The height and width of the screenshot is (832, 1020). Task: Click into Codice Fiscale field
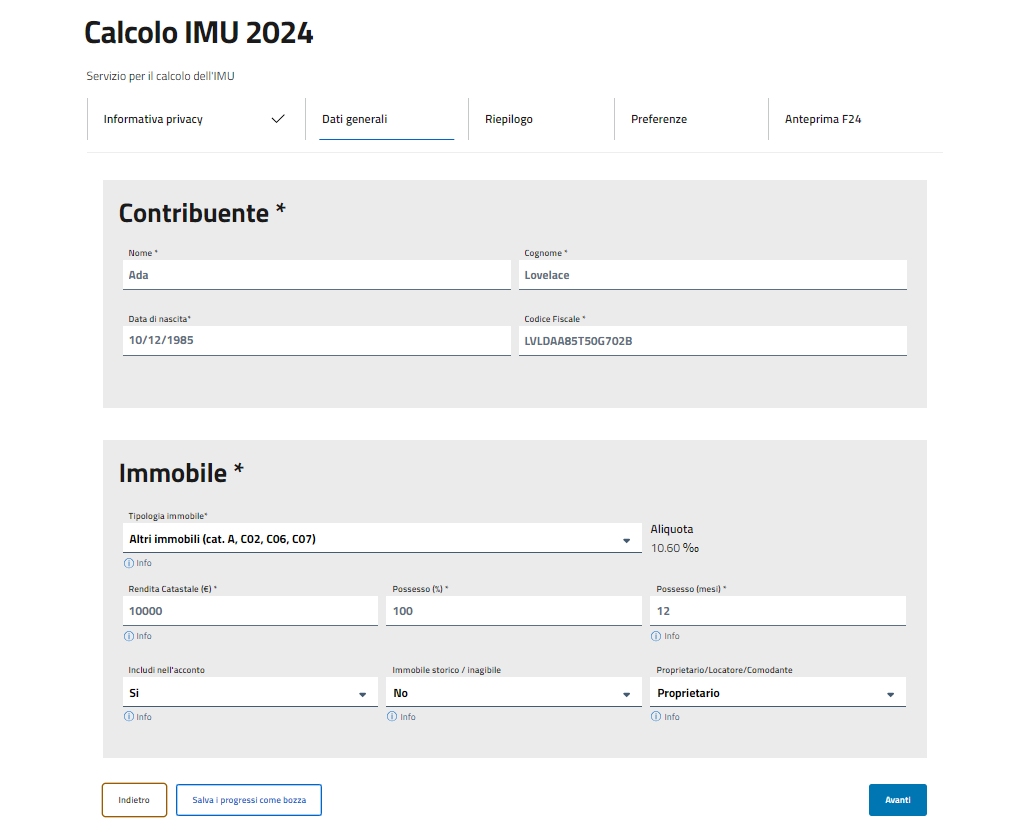pos(712,341)
